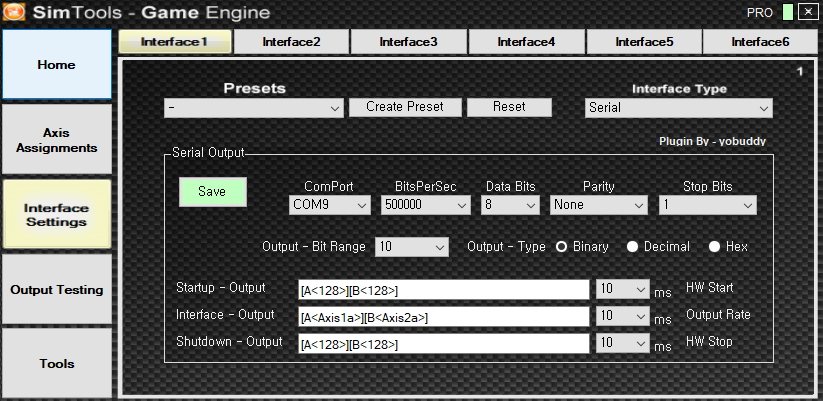Open the Stop Bits dropdown
The image size is (823, 401).
[x=708, y=205]
